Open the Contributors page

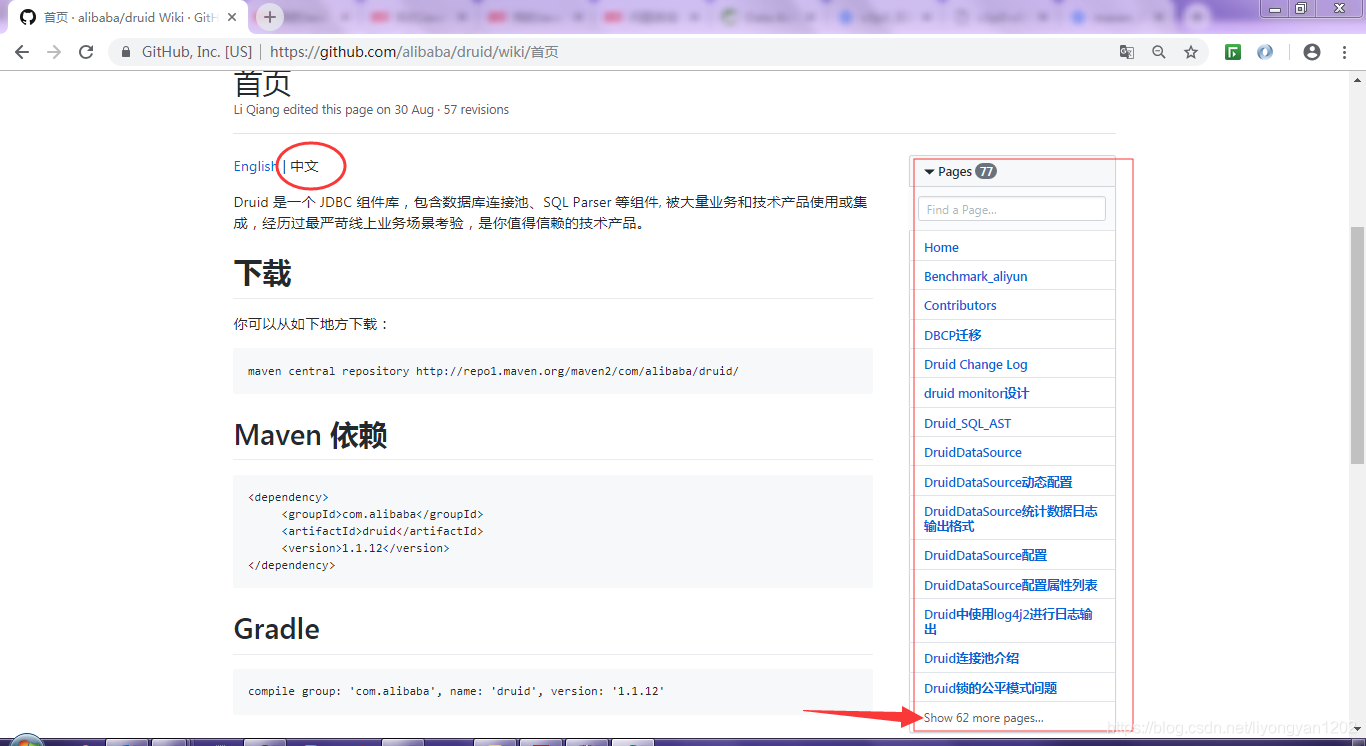tap(960, 305)
